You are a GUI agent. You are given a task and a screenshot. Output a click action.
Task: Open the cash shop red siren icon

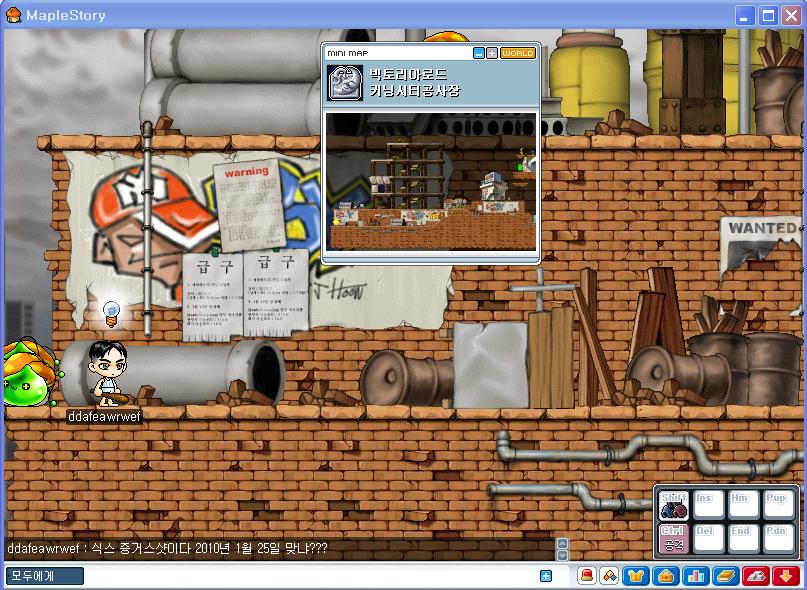pos(585,576)
